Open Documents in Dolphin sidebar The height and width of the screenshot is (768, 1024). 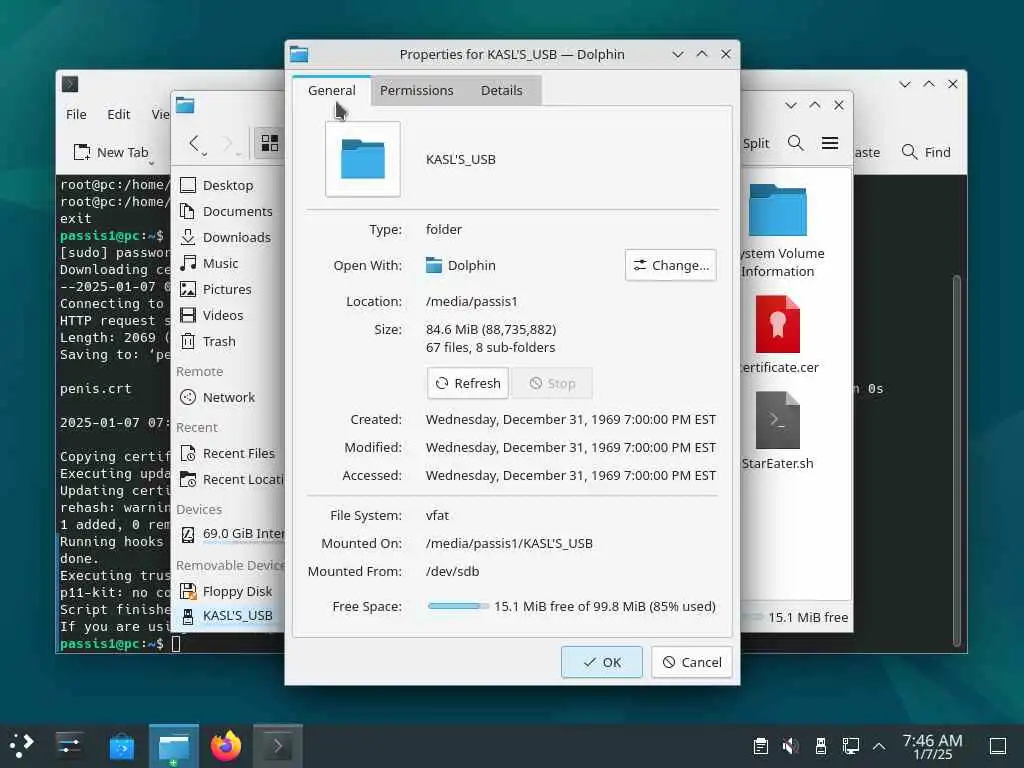tap(227, 212)
